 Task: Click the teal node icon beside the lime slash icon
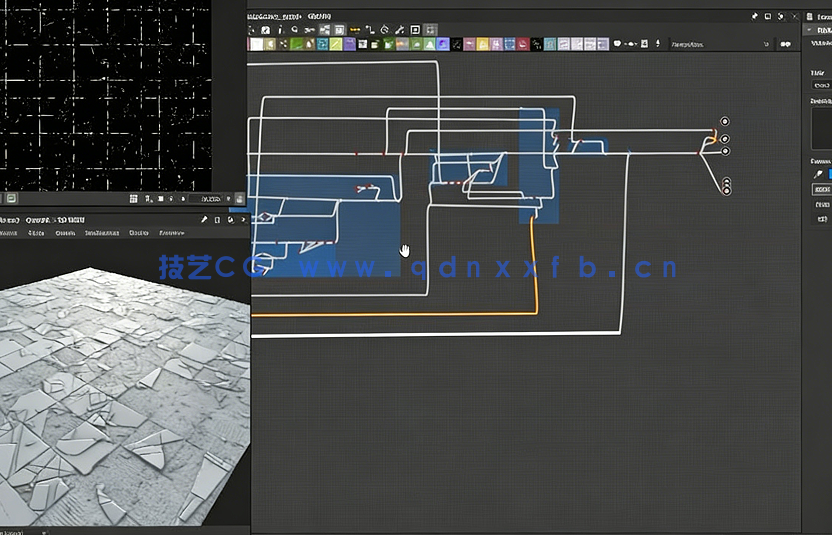pos(323,44)
